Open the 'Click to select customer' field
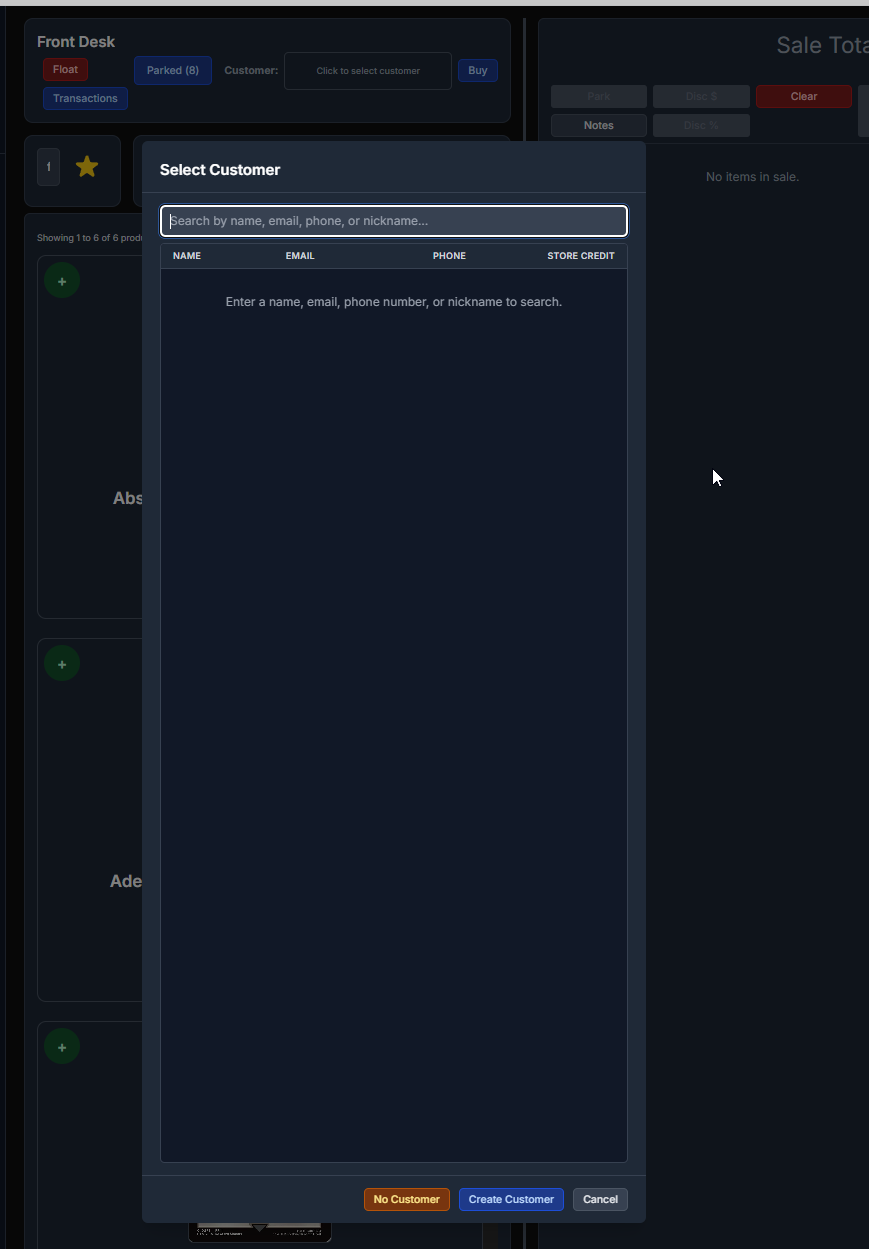869x1249 pixels. (368, 71)
